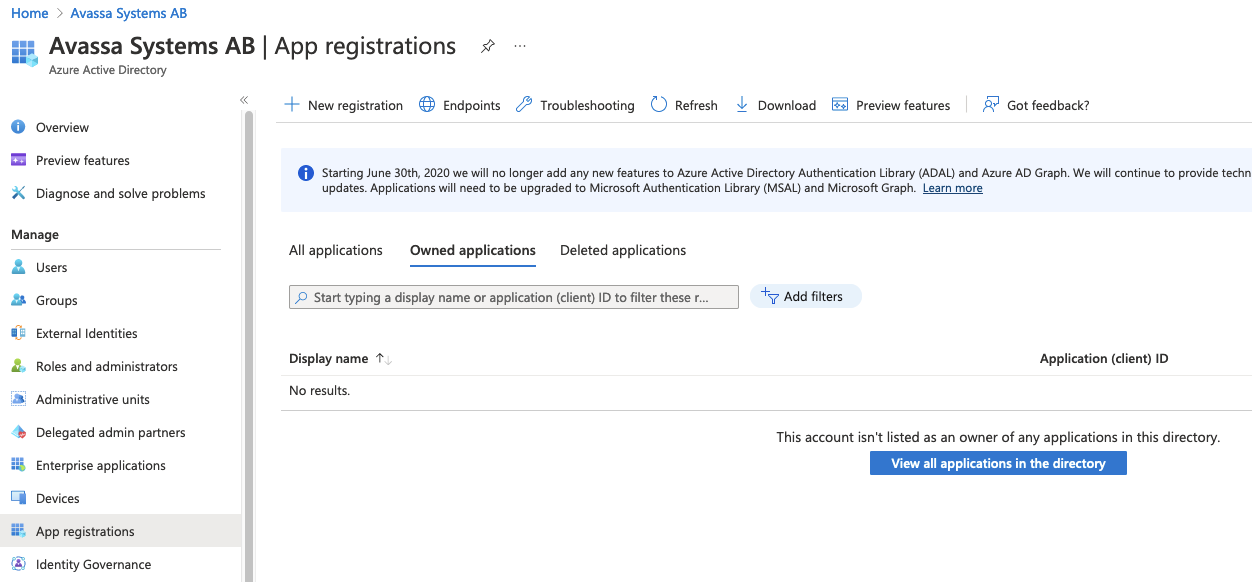The height and width of the screenshot is (582, 1252).
Task: Click the Download arrow icon
Action: pos(742,105)
